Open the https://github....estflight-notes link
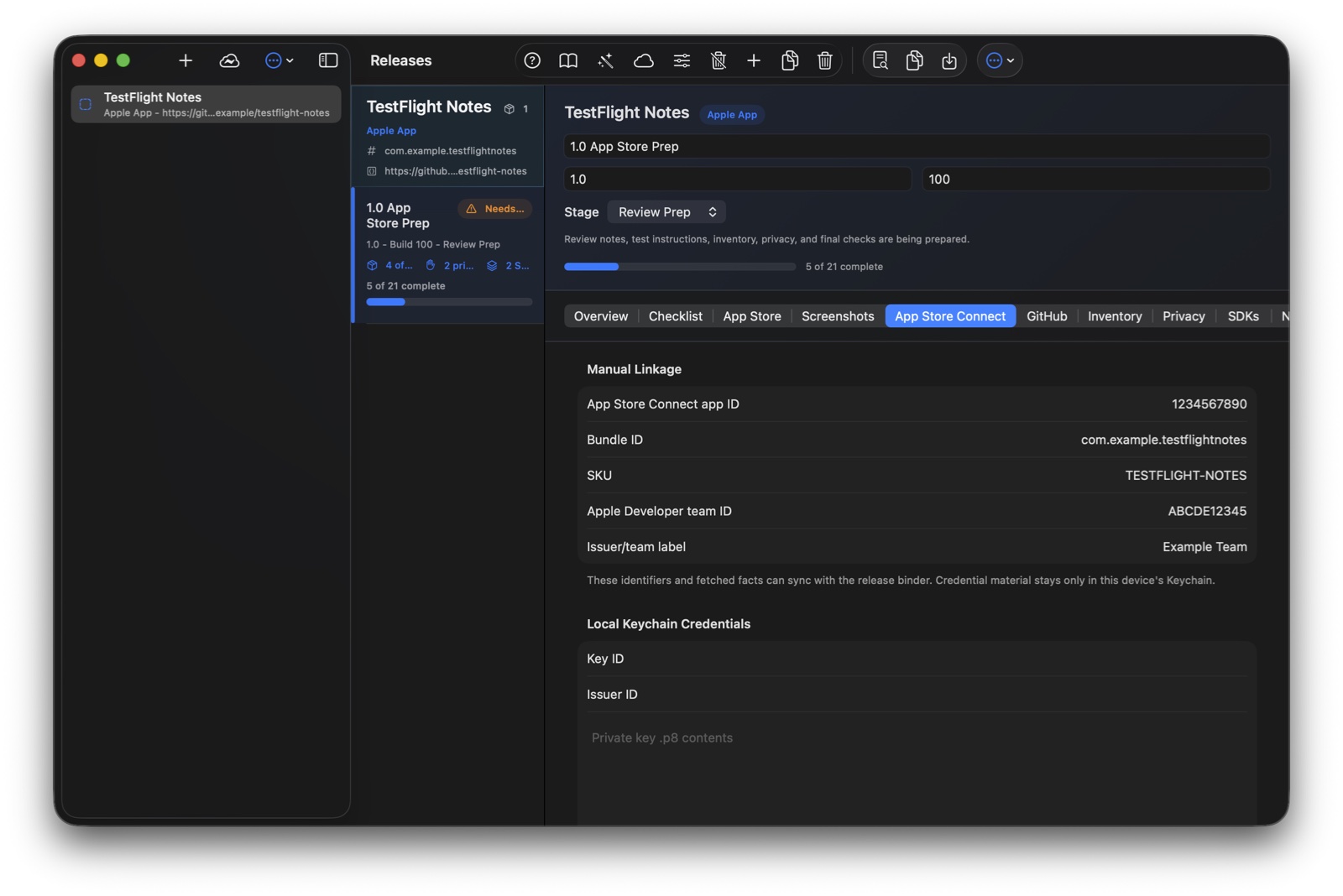Viewport: 1343px width, 896px height. click(x=455, y=171)
